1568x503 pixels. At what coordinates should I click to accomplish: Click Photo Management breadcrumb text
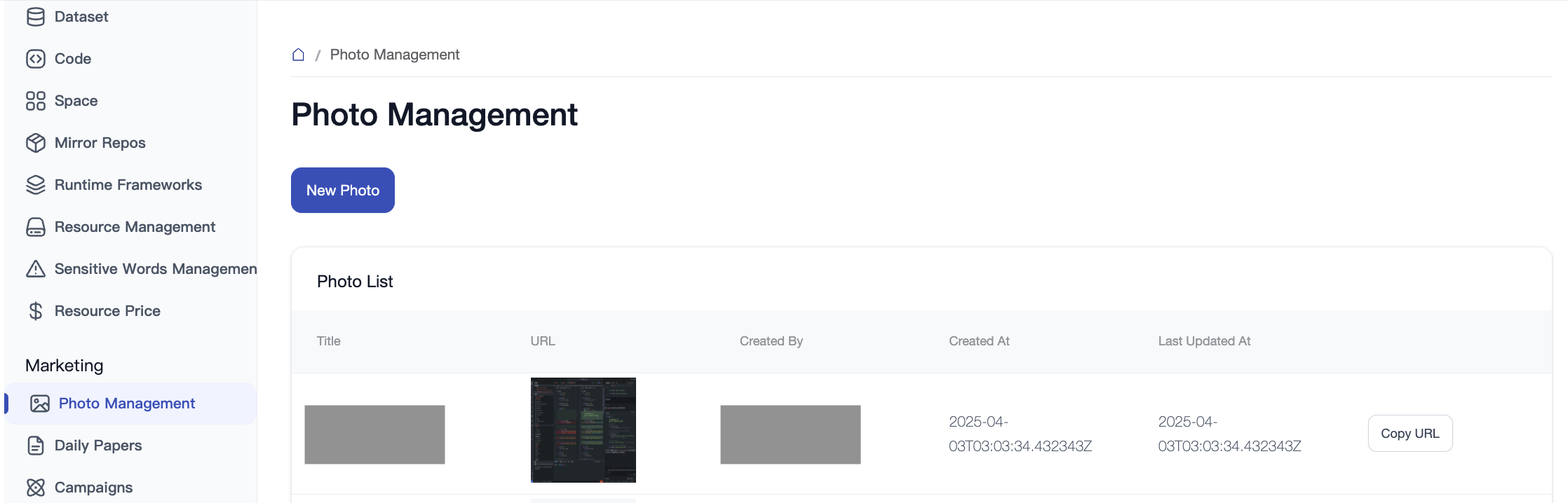pos(395,55)
